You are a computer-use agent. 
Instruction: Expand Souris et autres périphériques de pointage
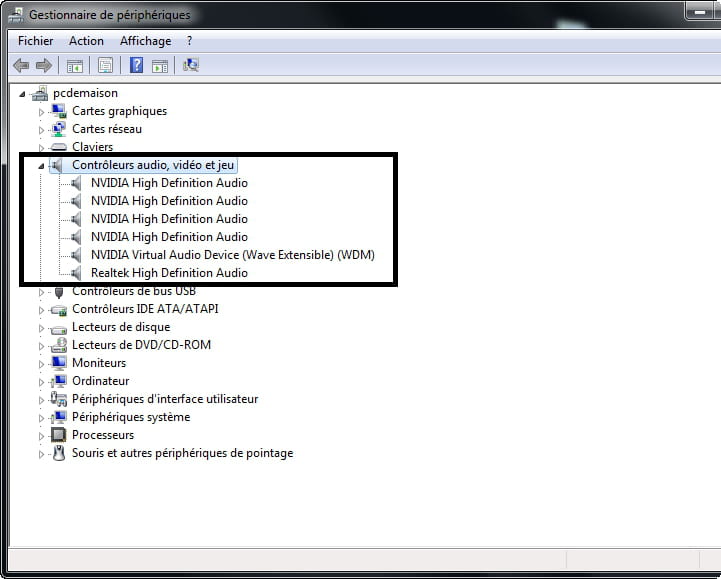coord(41,454)
